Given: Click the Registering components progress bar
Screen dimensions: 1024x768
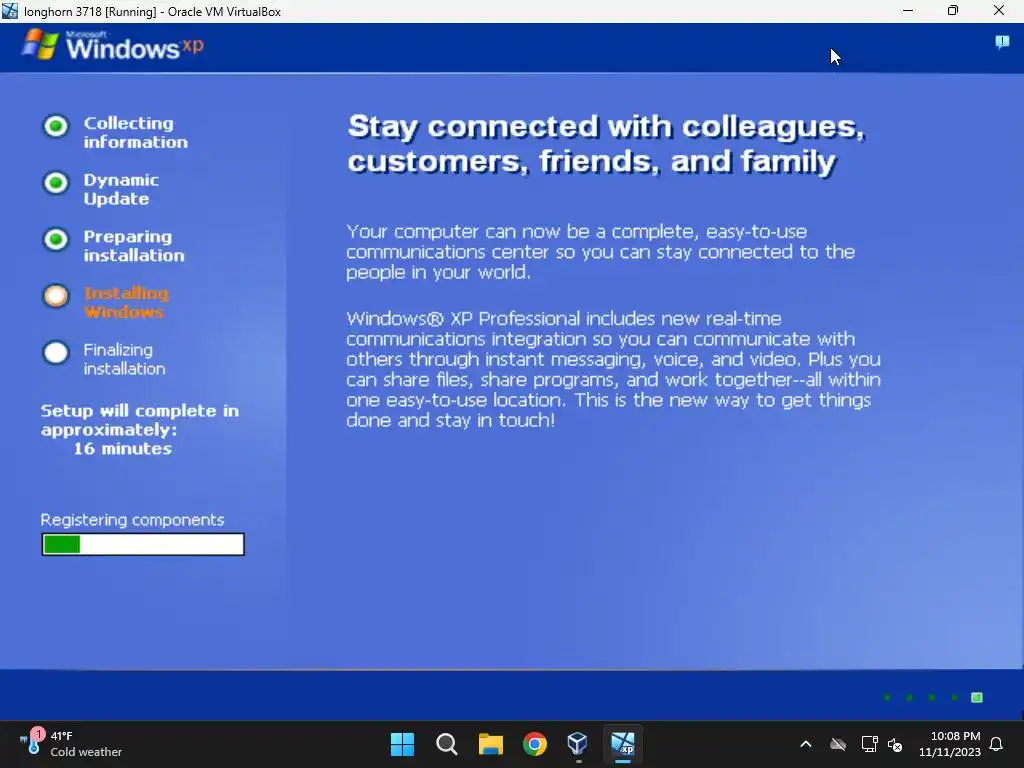Looking at the screenshot, I should [143, 544].
